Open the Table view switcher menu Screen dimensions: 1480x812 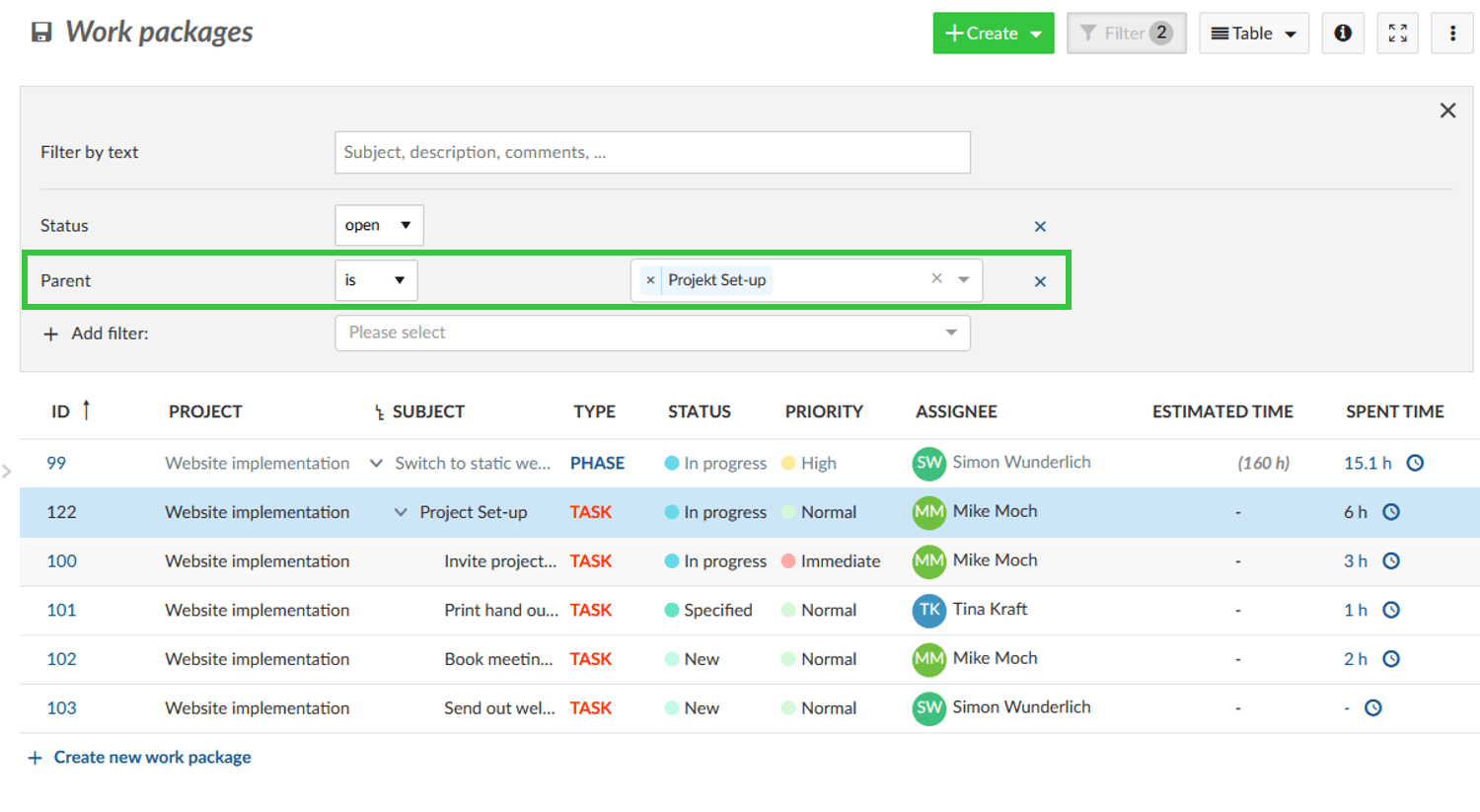[1253, 34]
